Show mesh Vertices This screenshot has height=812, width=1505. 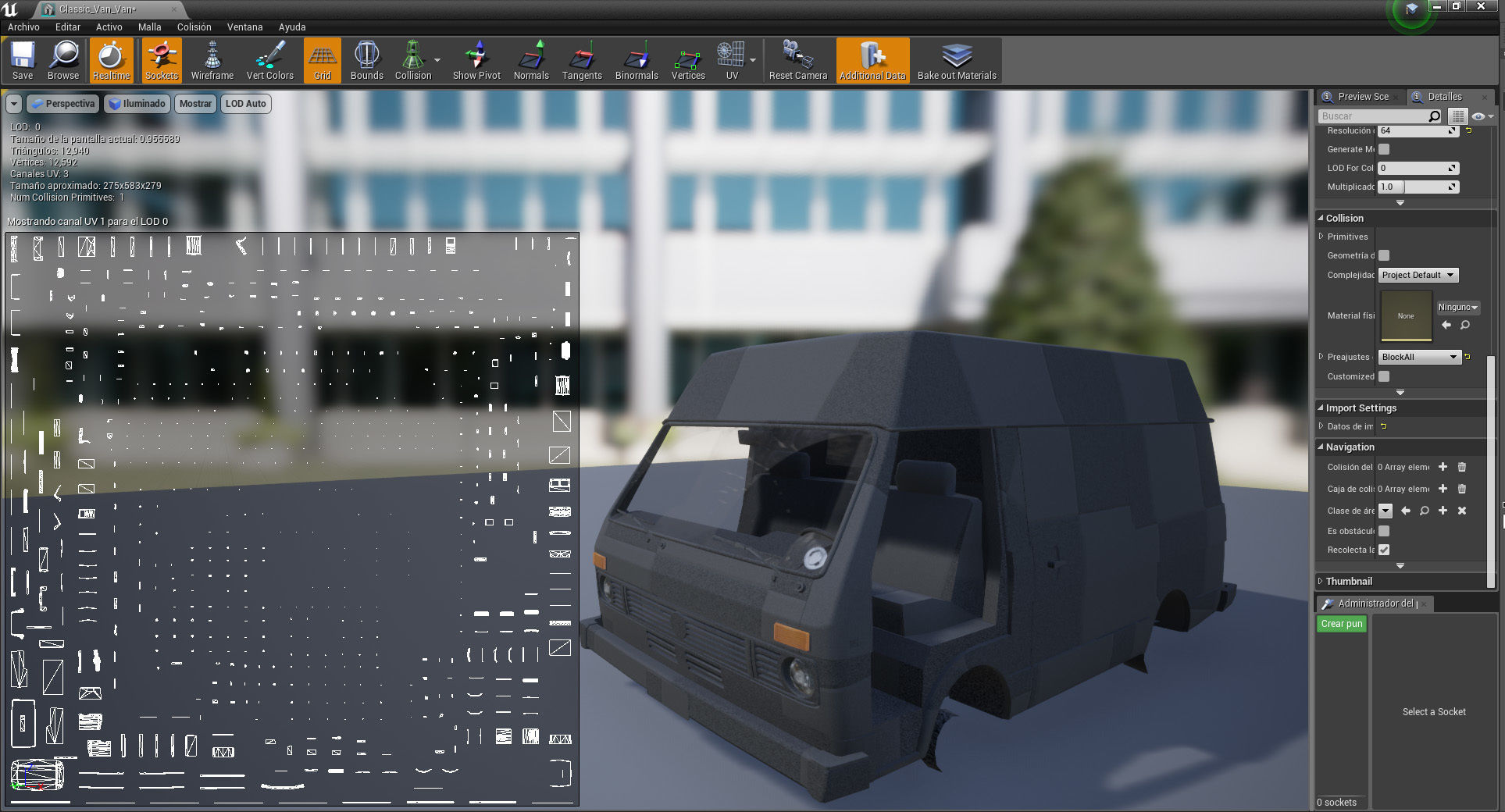(x=688, y=61)
